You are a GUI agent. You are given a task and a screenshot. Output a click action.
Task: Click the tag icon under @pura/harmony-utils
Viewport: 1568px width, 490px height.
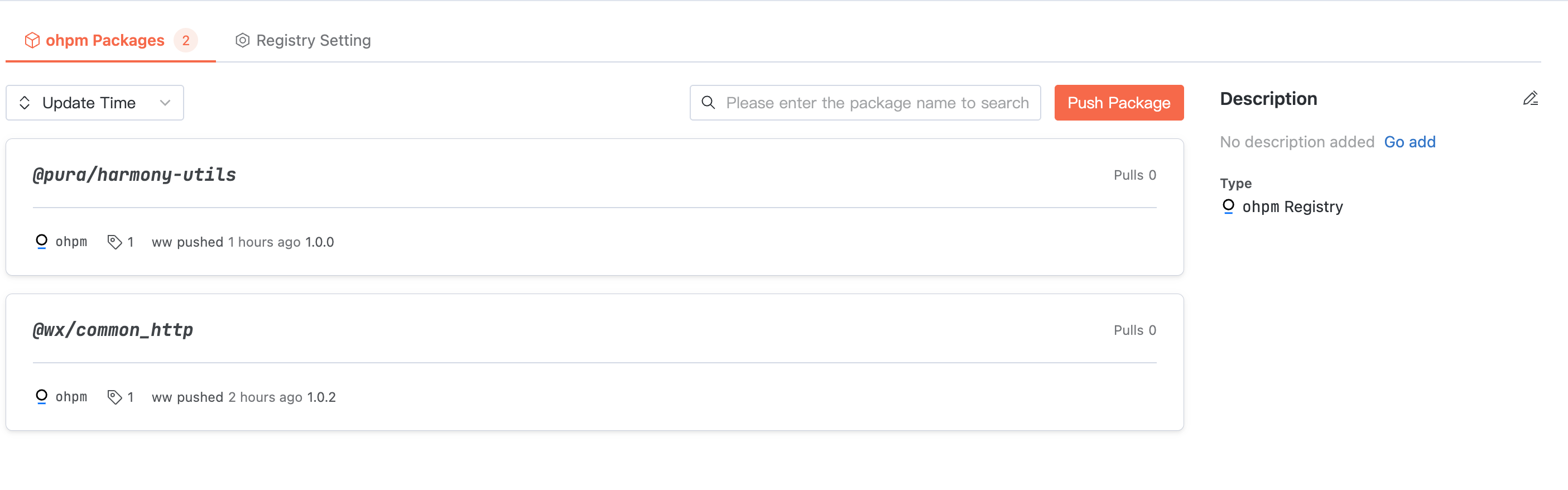coord(114,242)
